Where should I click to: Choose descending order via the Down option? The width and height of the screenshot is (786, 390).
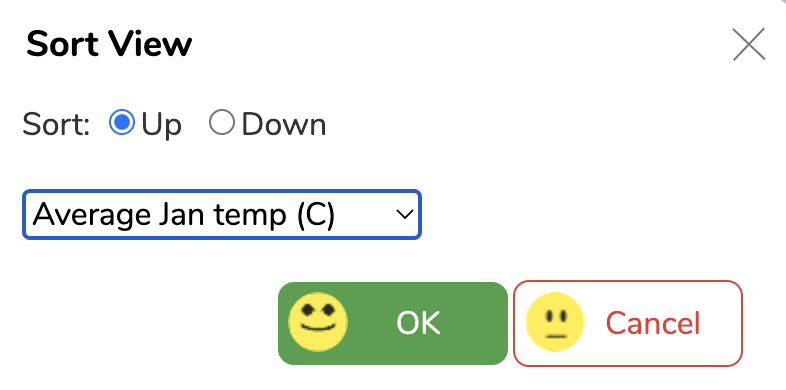[x=222, y=122]
